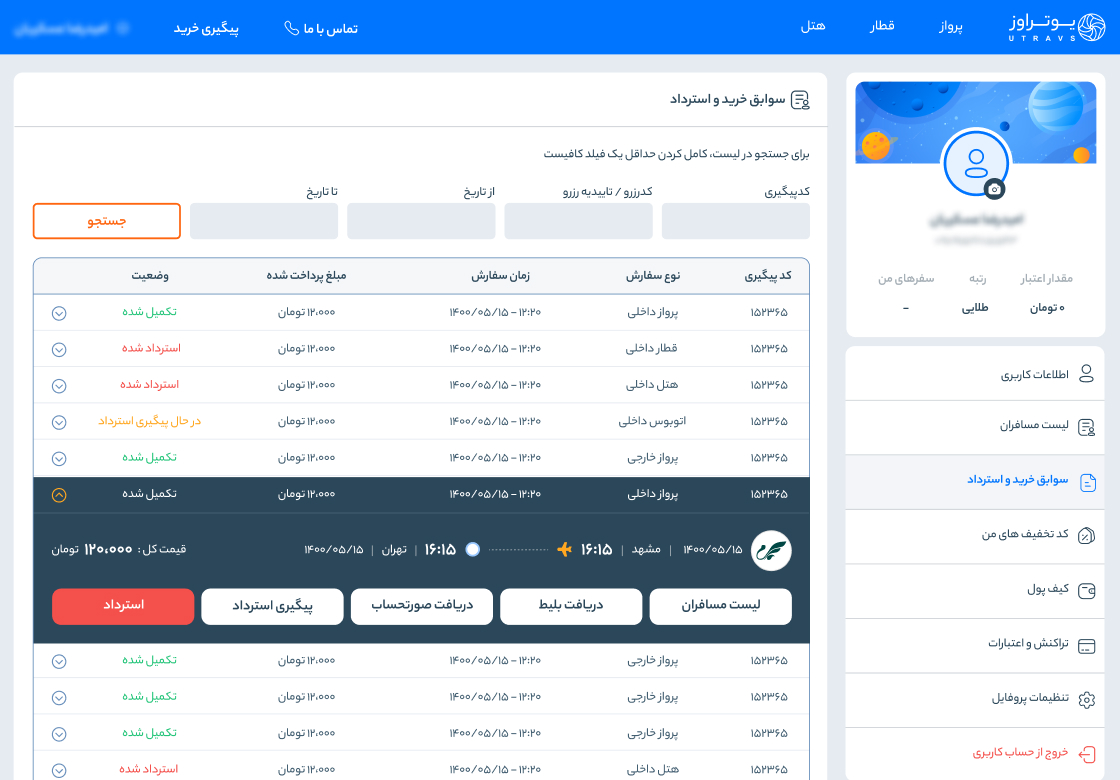Click the discount codes tag icon
The height and width of the screenshot is (780, 1120).
[1086, 535]
